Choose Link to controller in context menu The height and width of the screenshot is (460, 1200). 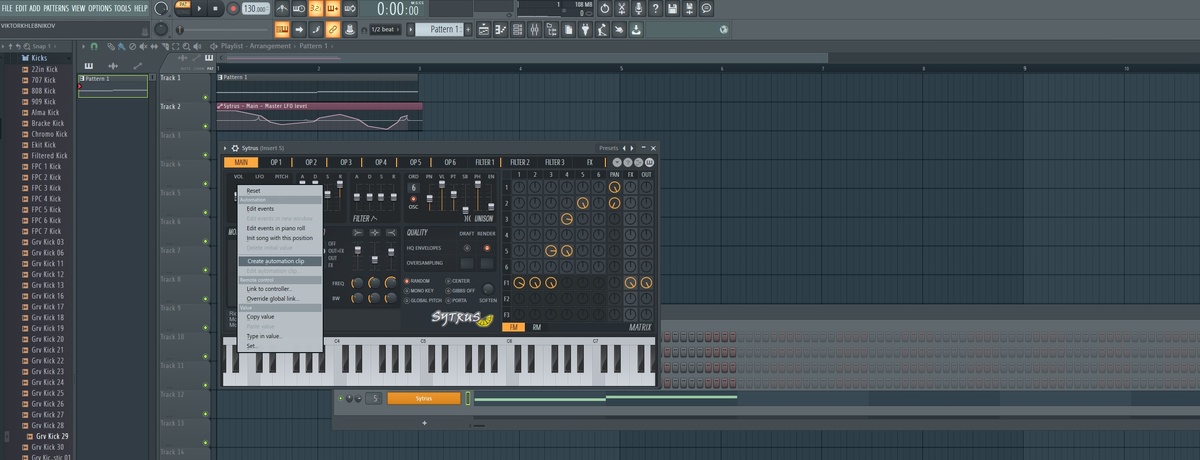279,289
